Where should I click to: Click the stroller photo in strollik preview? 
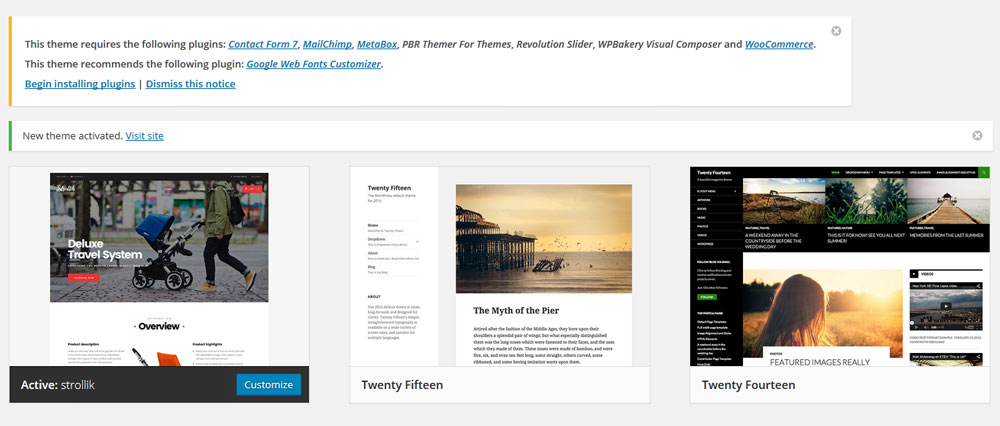tap(159, 237)
